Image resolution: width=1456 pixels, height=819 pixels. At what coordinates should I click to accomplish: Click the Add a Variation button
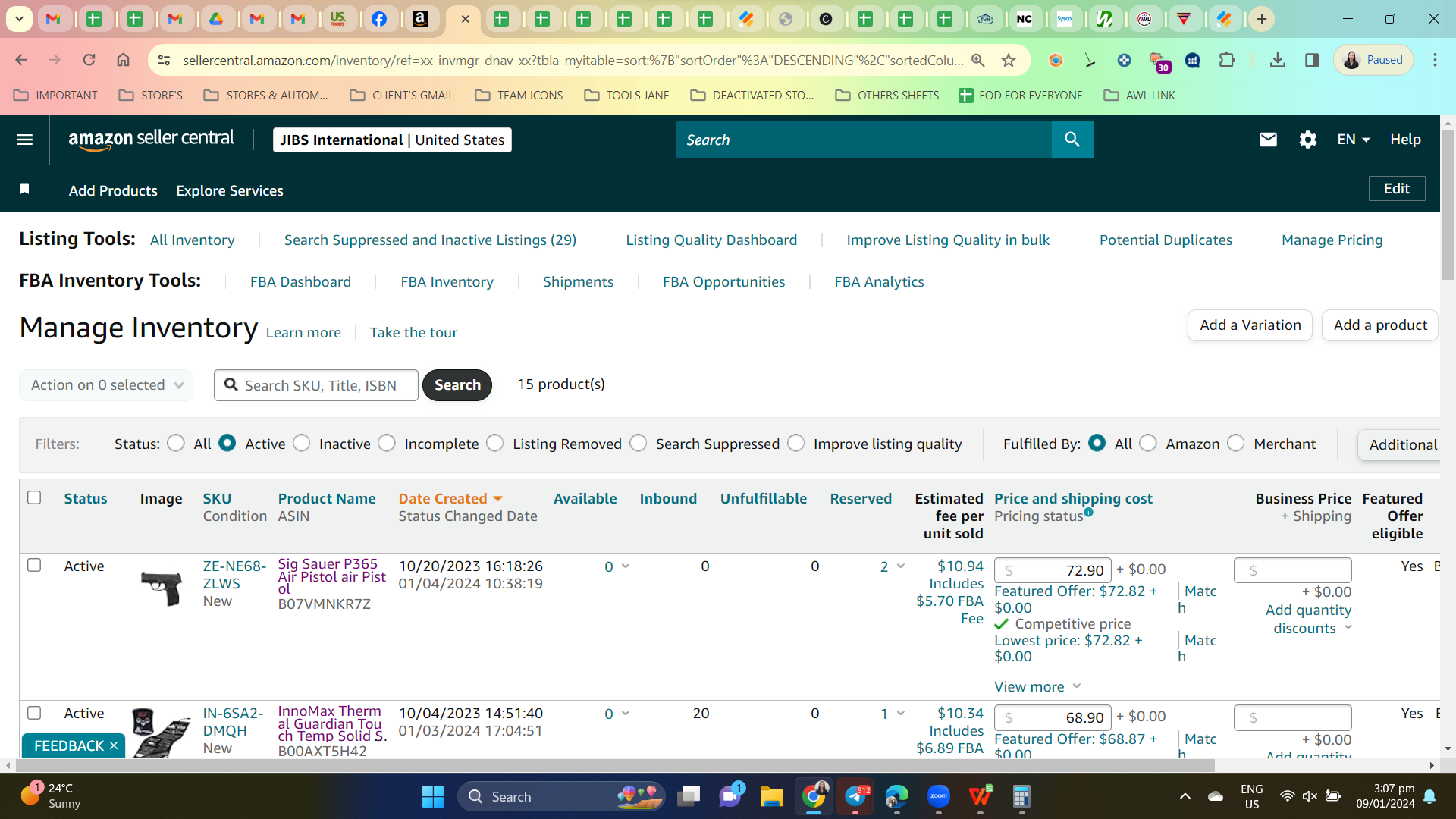click(1250, 325)
